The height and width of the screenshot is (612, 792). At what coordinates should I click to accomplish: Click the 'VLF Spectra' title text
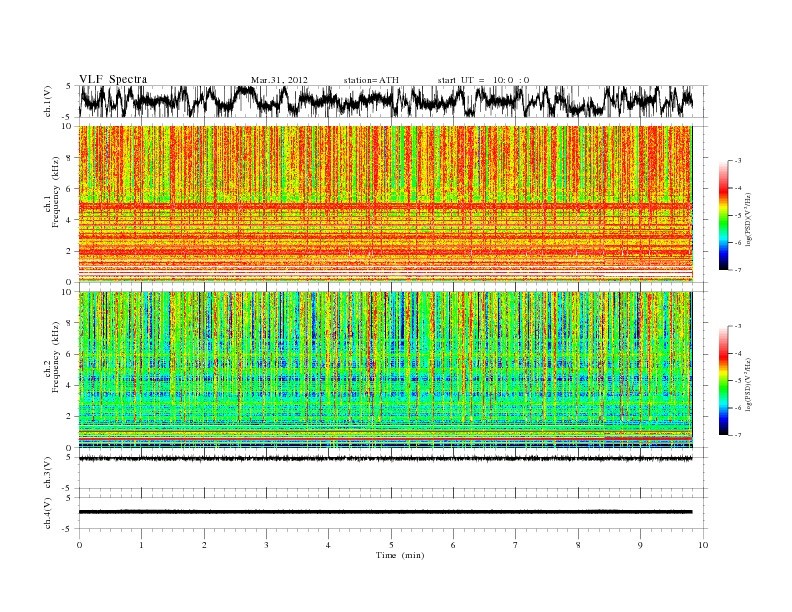pyautogui.click(x=113, y=79)
